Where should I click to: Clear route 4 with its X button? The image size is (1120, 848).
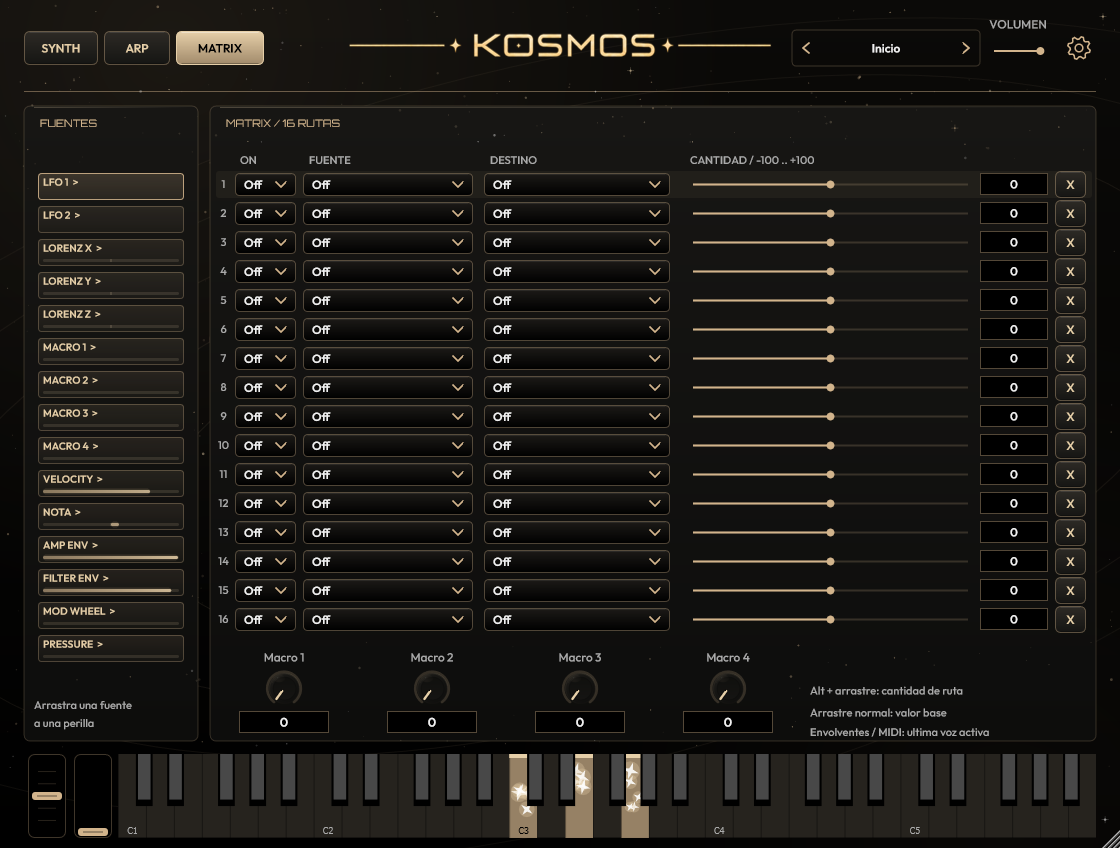[x=1070, y=271]
